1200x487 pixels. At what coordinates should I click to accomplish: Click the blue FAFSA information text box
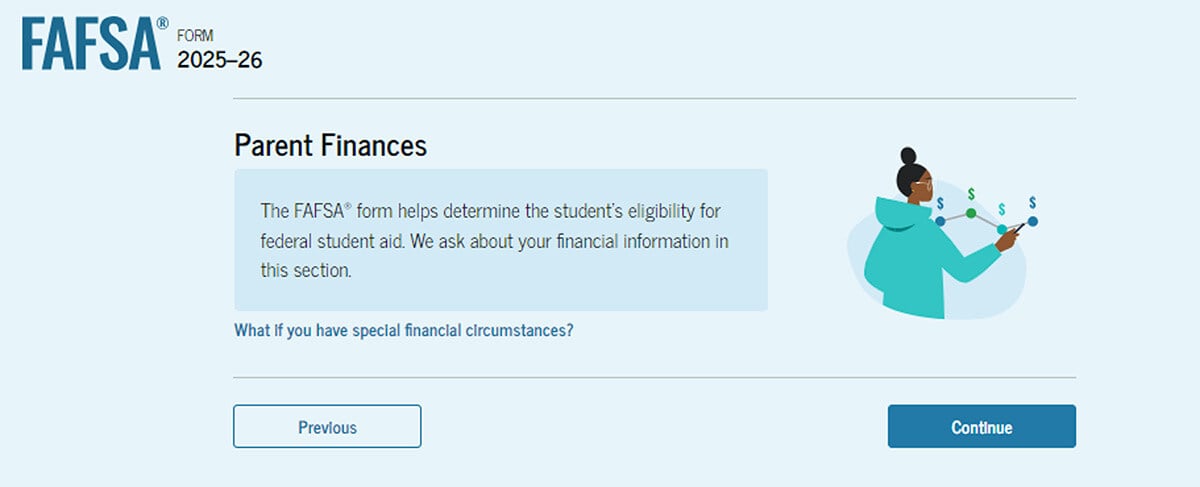point(501,240)
